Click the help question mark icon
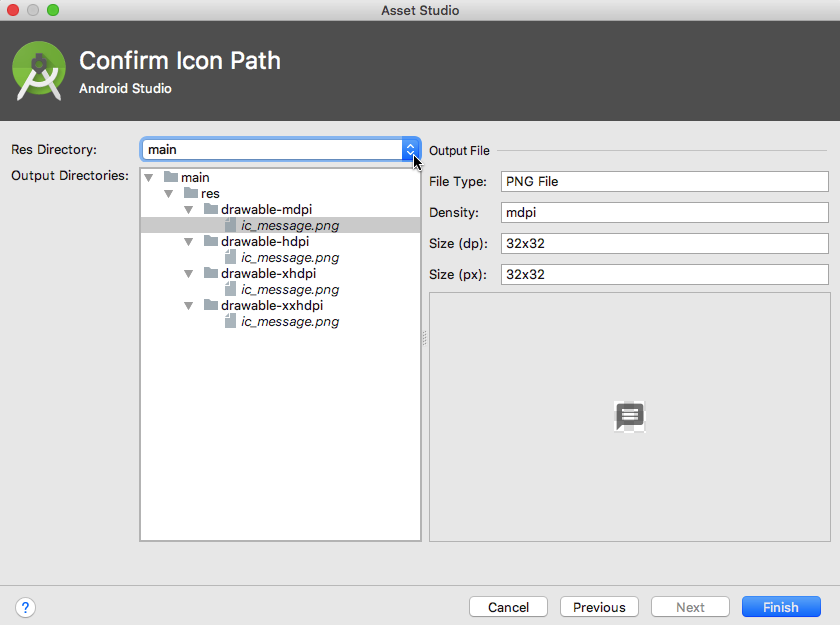The height and width of the screenshot is (625, 840). (25, 607)
